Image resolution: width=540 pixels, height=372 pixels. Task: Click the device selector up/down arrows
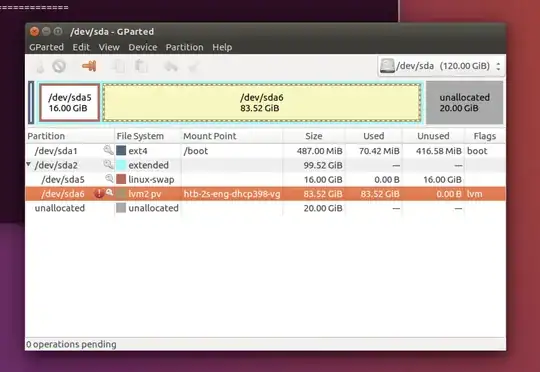pos(498,66)
